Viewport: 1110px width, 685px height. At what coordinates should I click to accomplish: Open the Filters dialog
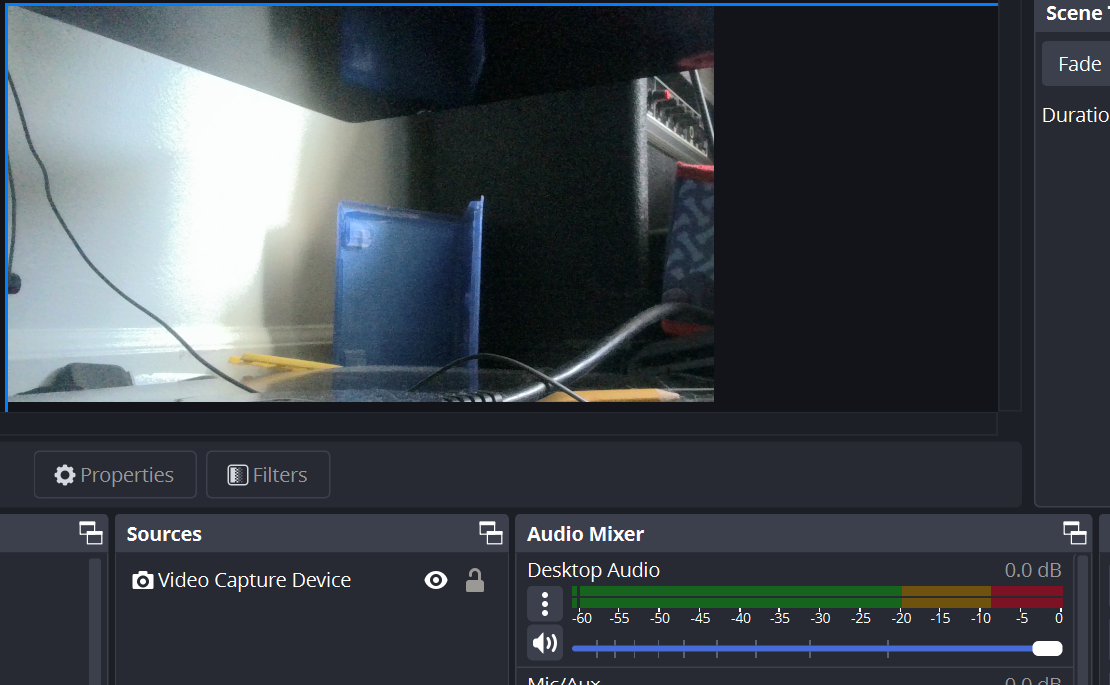[x=268, y=475]
